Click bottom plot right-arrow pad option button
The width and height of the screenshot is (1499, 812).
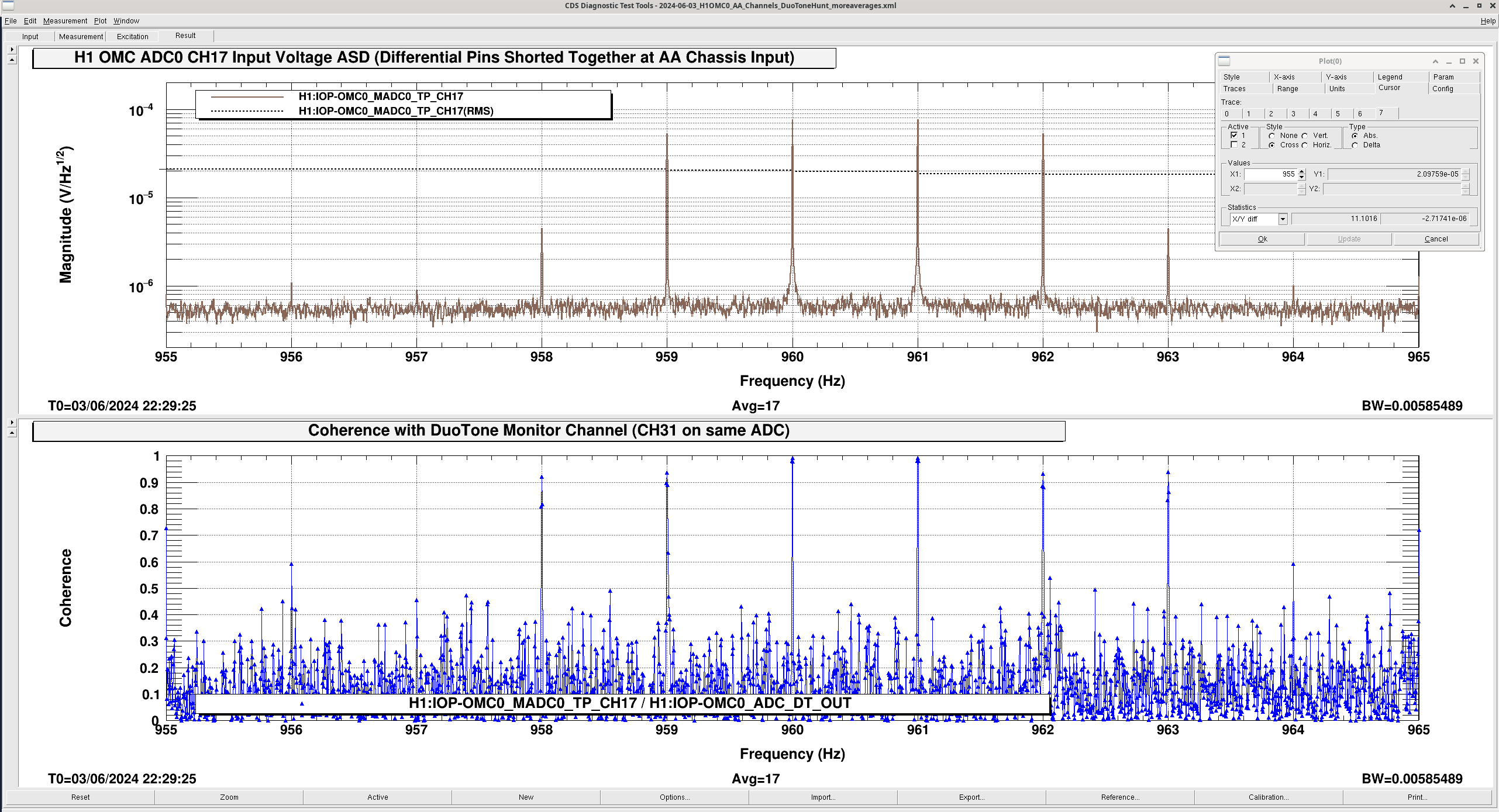(x=12, y=423)
